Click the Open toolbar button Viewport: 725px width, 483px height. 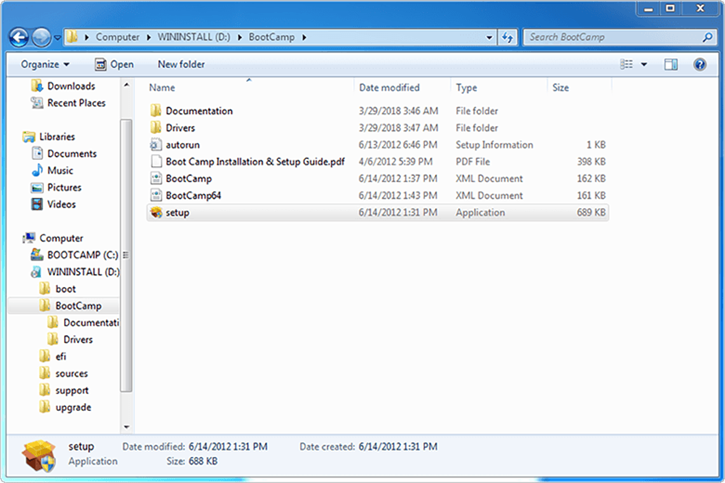tap(114, 64)
